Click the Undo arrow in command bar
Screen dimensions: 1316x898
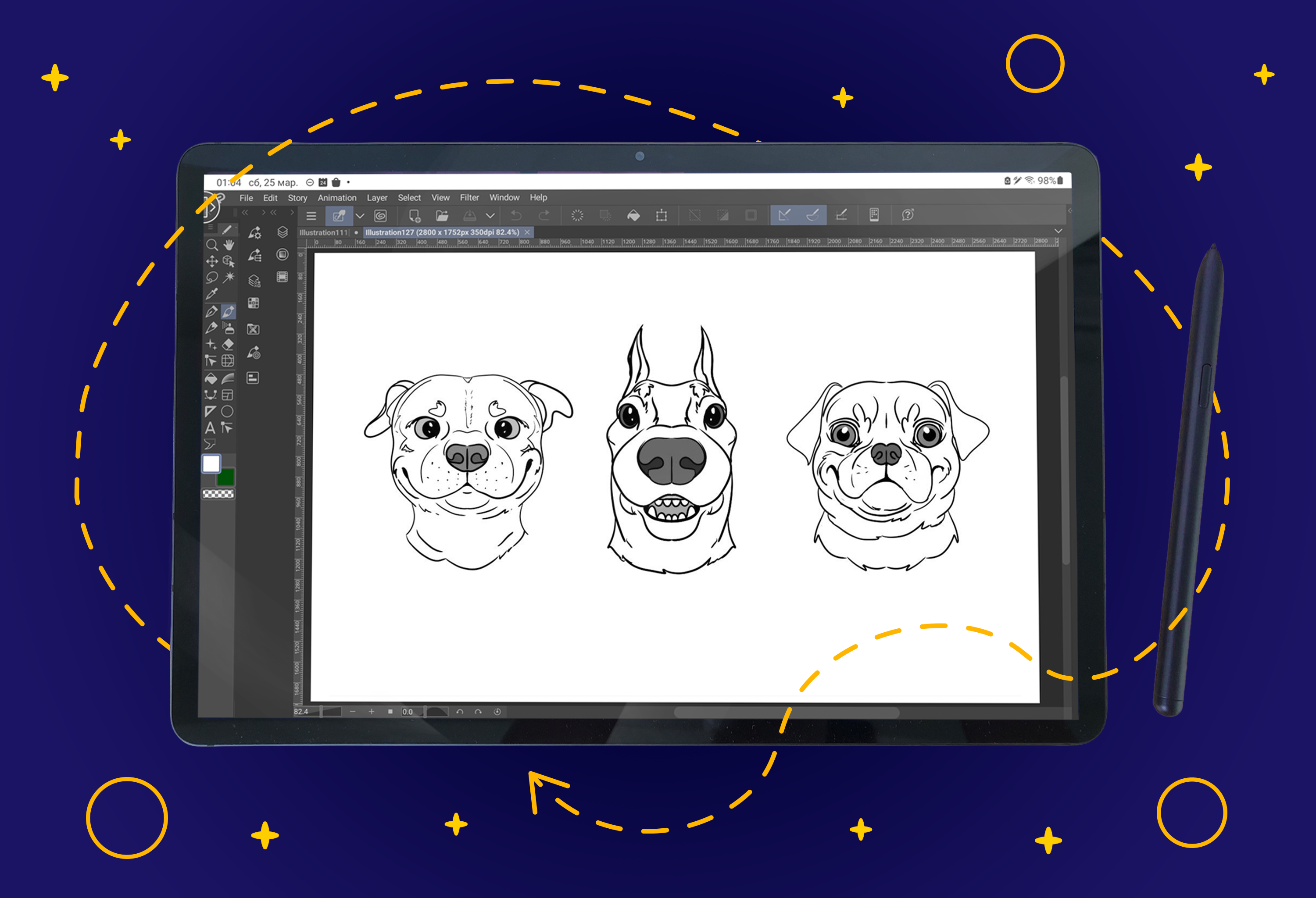tap(516, 216)
